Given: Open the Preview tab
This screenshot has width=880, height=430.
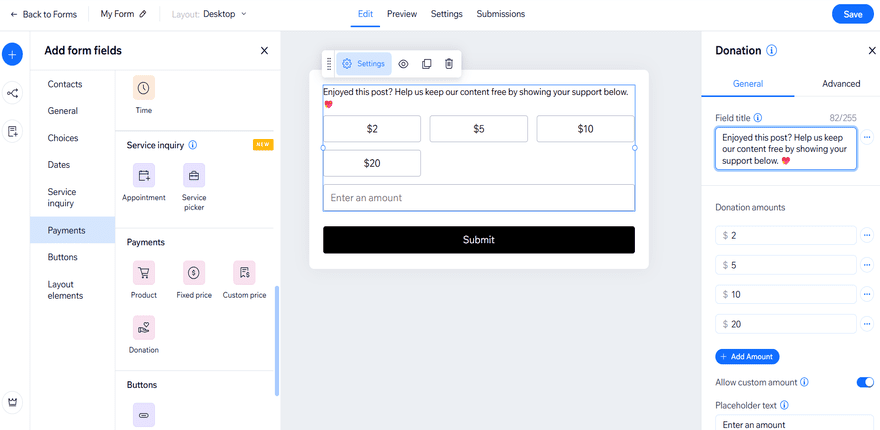Looking at the screenshot, I should pos(402,14).
